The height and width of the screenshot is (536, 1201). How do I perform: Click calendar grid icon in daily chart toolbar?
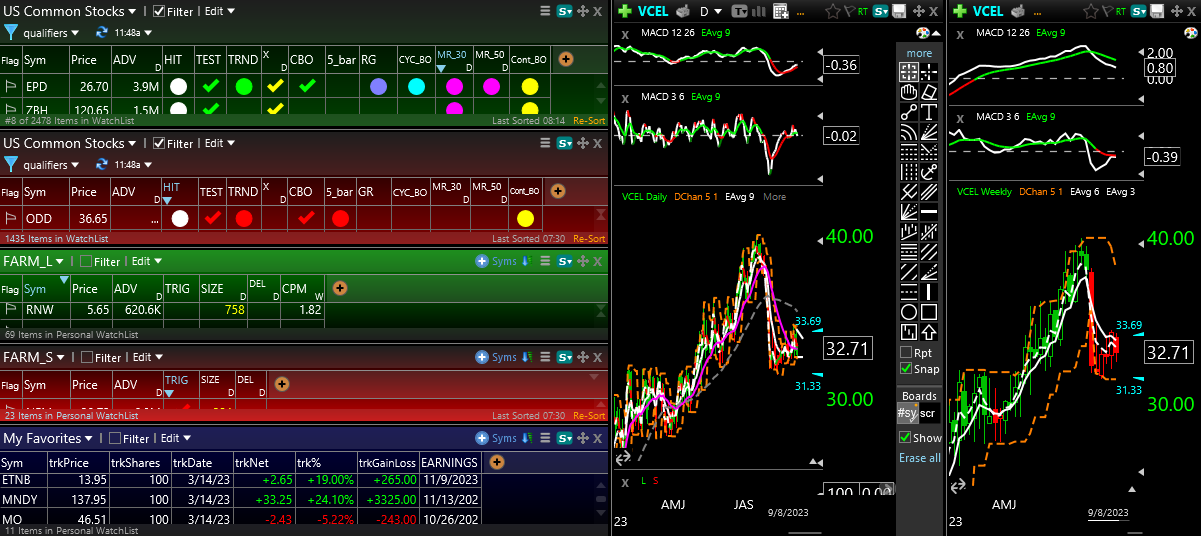(x=781, y=12)
